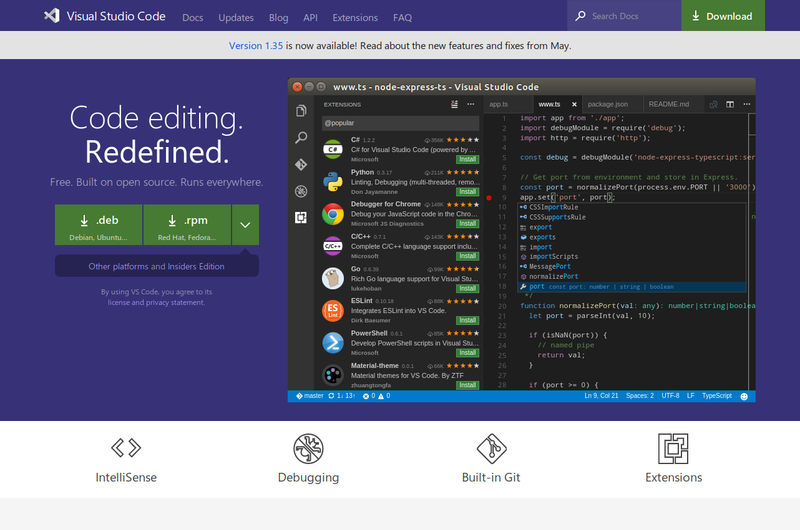This screenshot has width=800, height=530.
Task: Click the Debugging feature label
Action: tap(308, 477)
